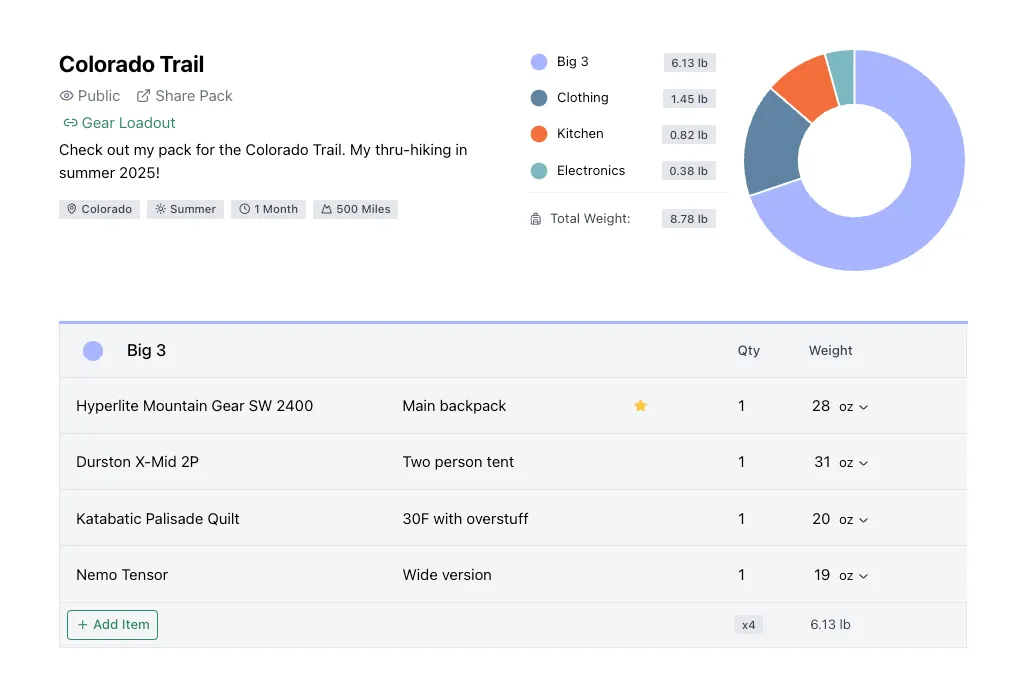Click the location pin icon in Colorado tag
Viewport: 1031px width, 694px height.
click(72, 210)
